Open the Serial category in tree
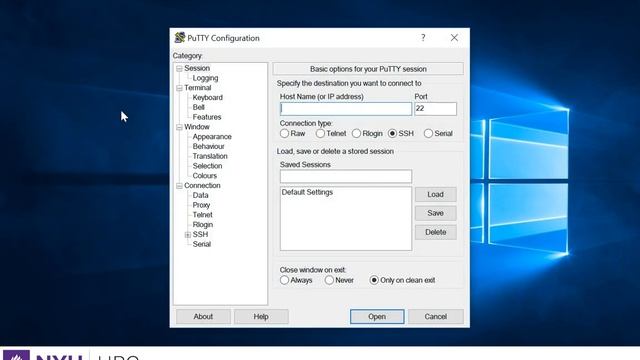 coord(202,244)
